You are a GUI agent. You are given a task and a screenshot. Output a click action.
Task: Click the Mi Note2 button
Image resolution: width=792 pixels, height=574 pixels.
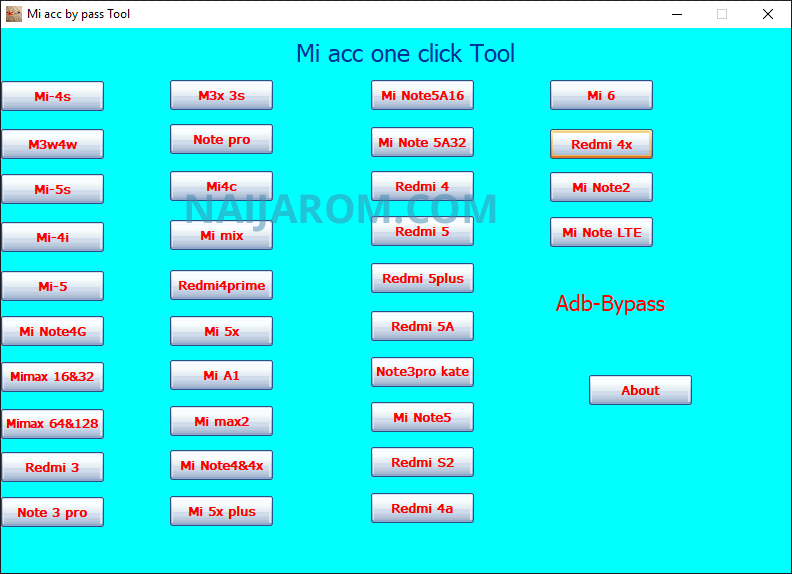pyautogui.click(x=601, y=187)
